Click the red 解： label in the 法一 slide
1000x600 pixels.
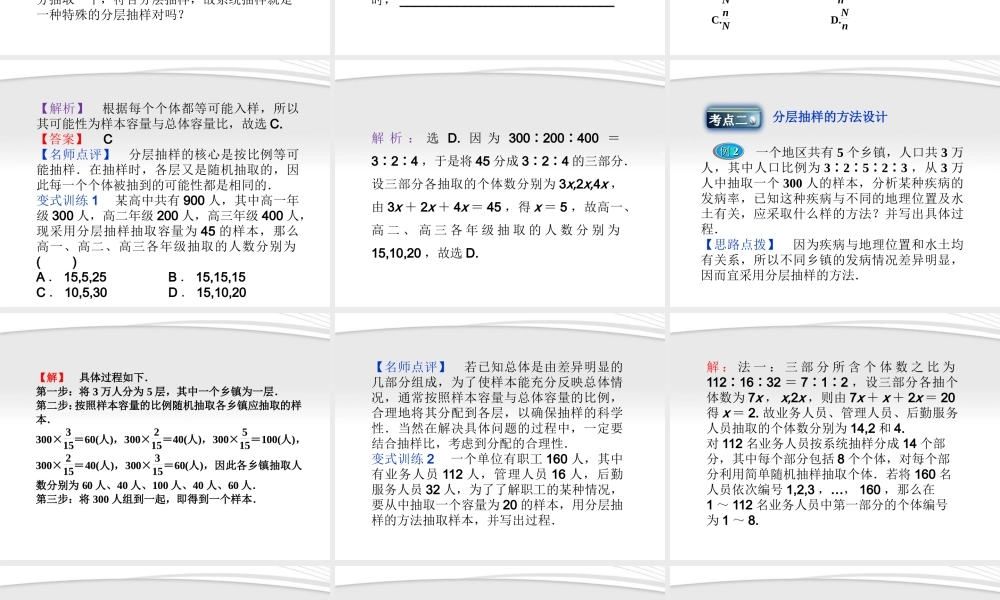tap(717, 367)
